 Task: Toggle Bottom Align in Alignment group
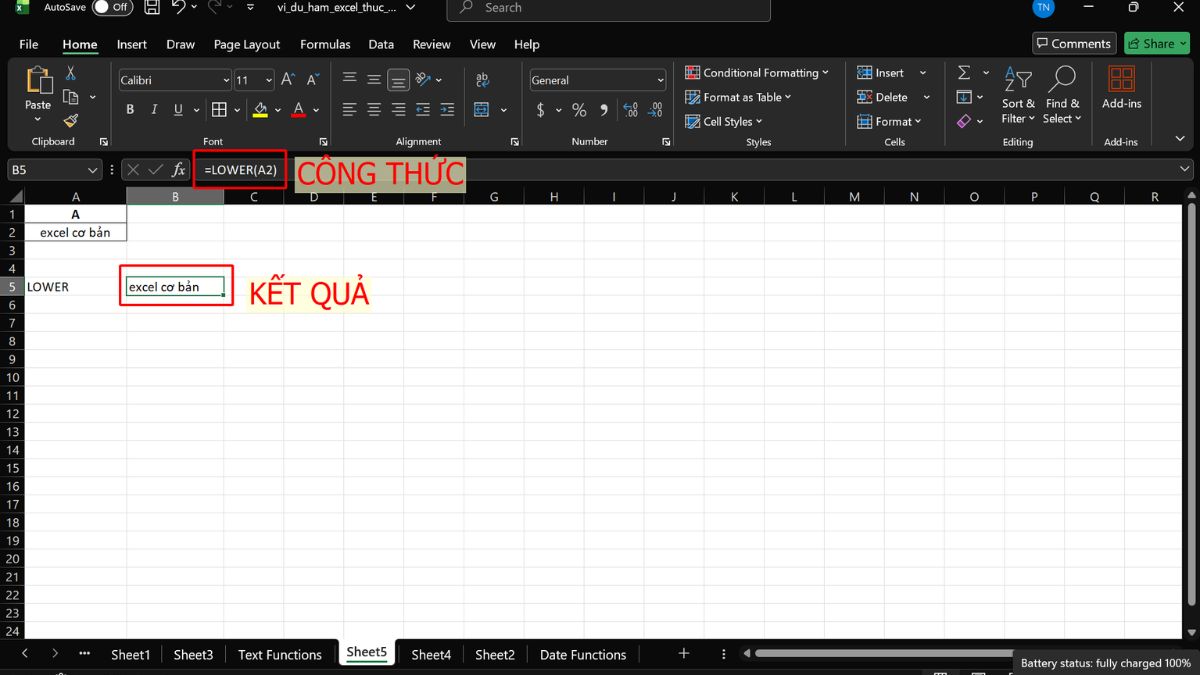(x=398, y=80)
